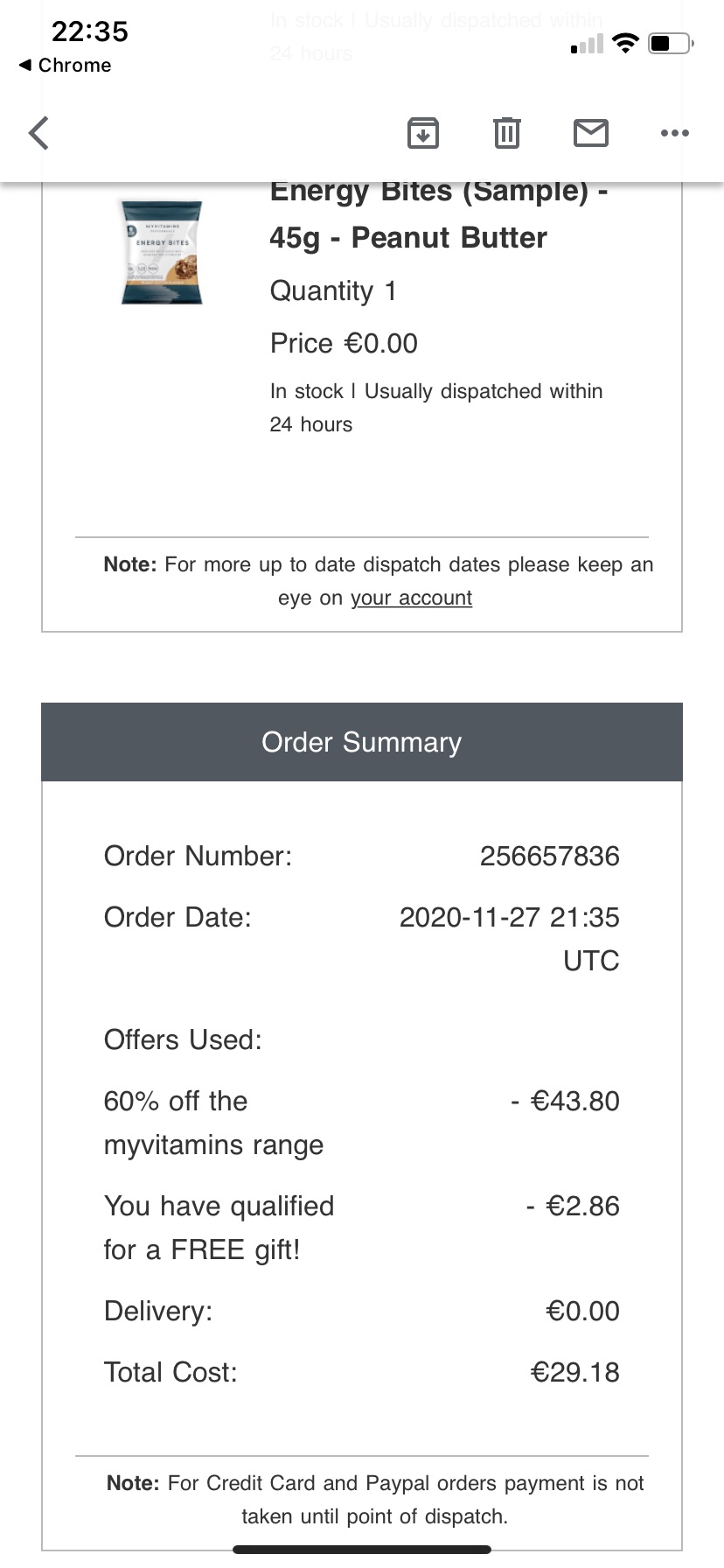The image size is (724, 1568).
Task: Tap the Total Cost €29.18 amount
Action: coord(574,1372)
